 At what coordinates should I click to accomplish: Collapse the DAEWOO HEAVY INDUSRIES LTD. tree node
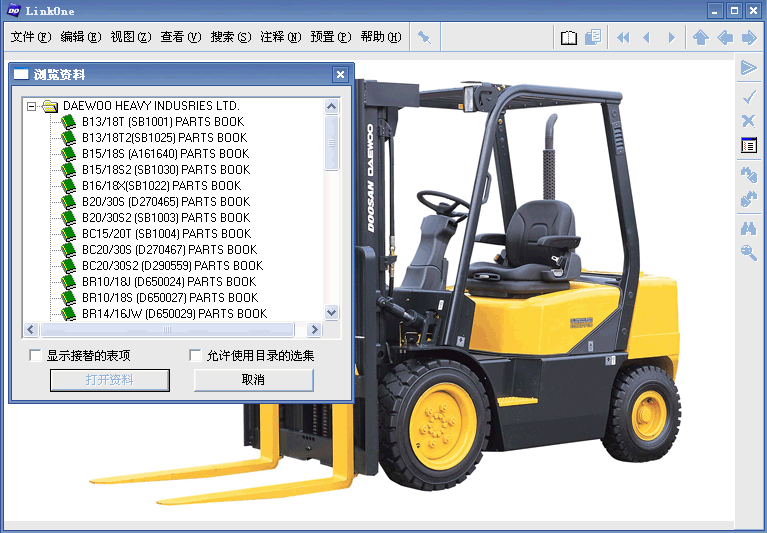pyautogui.click(x=32, y=106)
